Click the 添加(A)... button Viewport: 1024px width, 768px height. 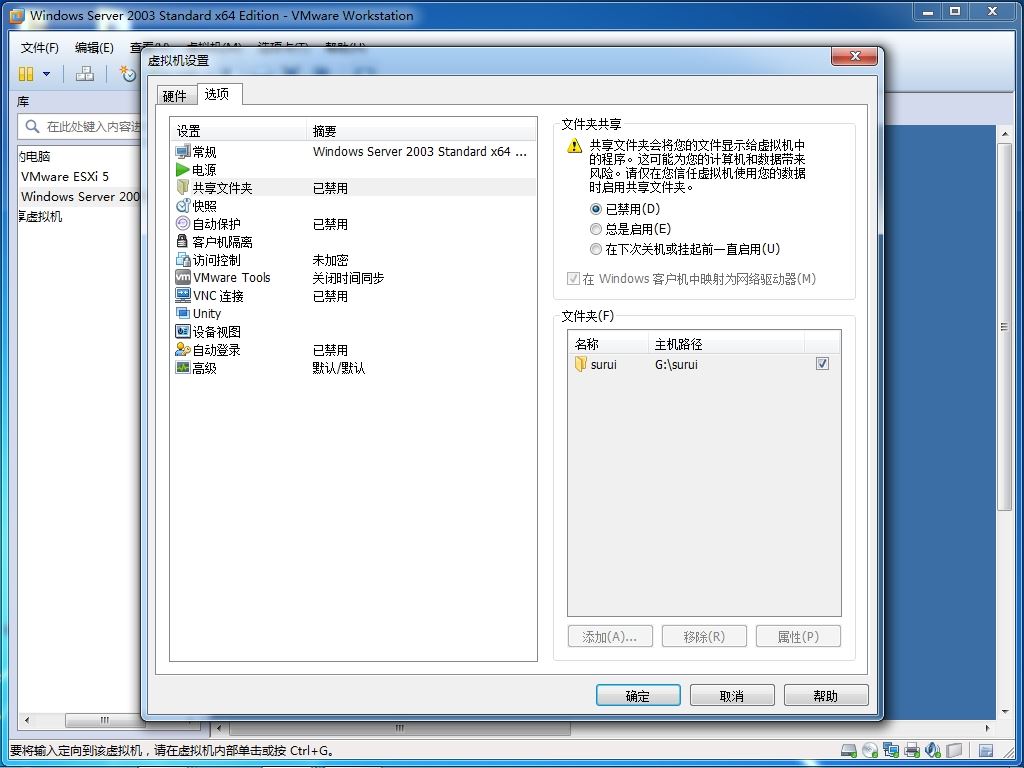610,637
